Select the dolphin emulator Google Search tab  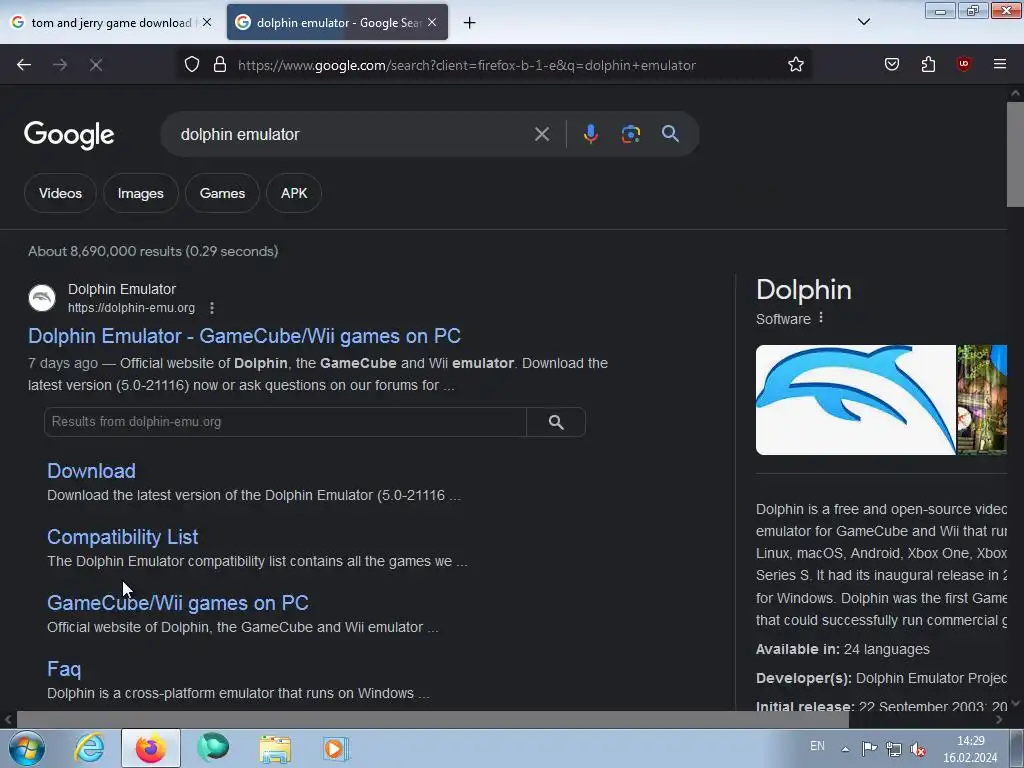coord(338,22)
